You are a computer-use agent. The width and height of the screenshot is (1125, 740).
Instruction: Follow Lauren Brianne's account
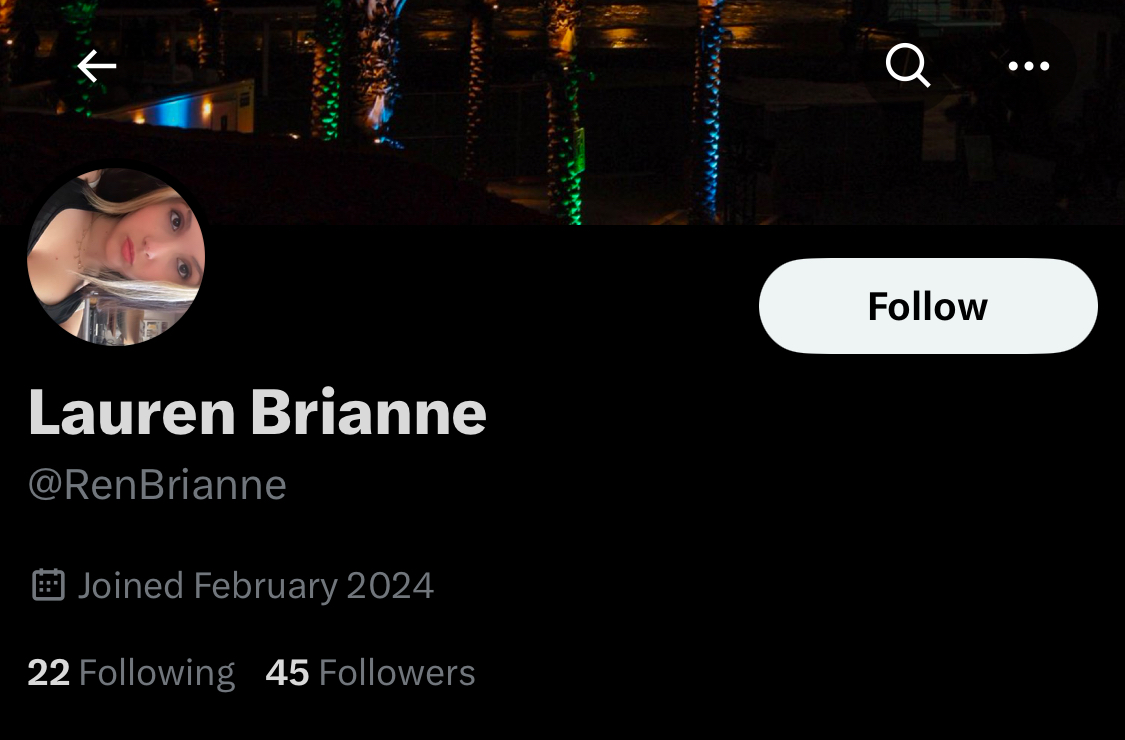pyautogui.click(x=928, y=306)
